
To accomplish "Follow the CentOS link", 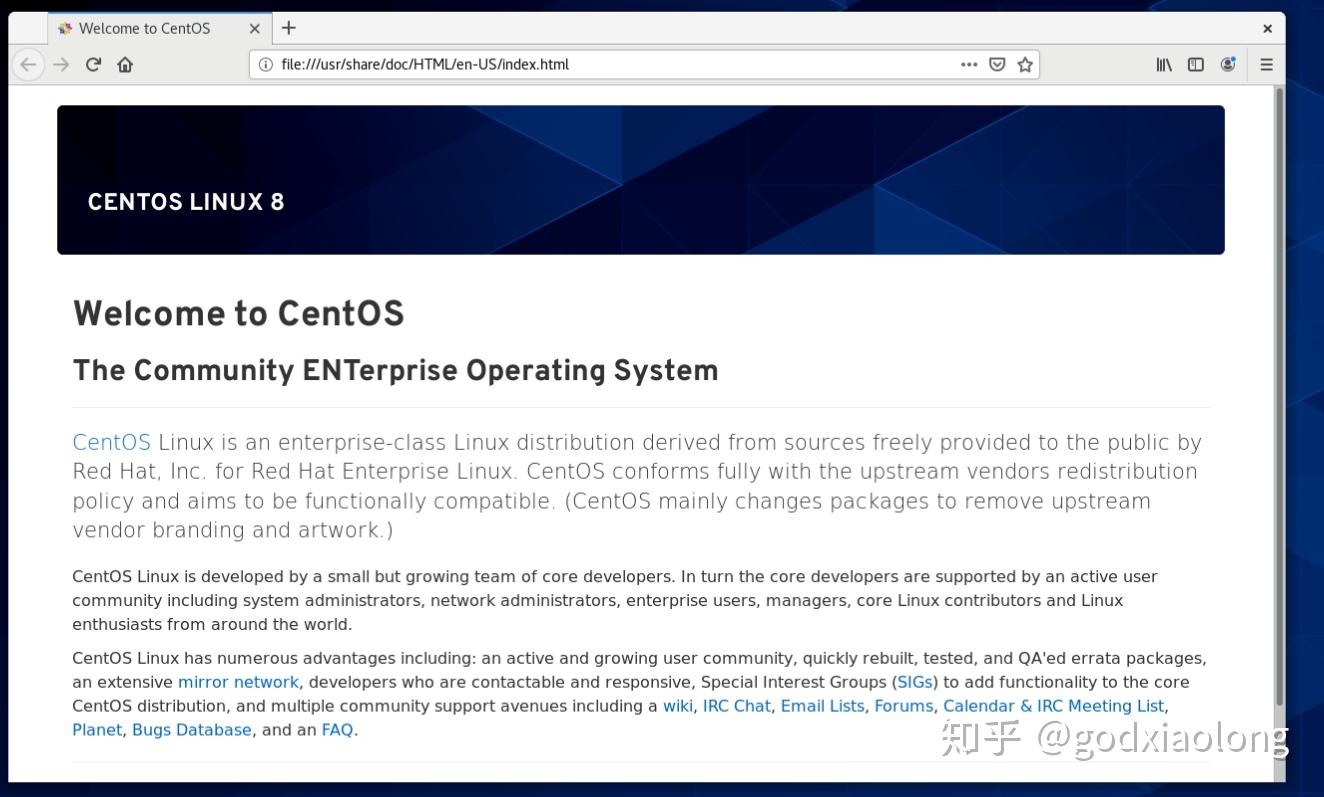I will 111,441.
